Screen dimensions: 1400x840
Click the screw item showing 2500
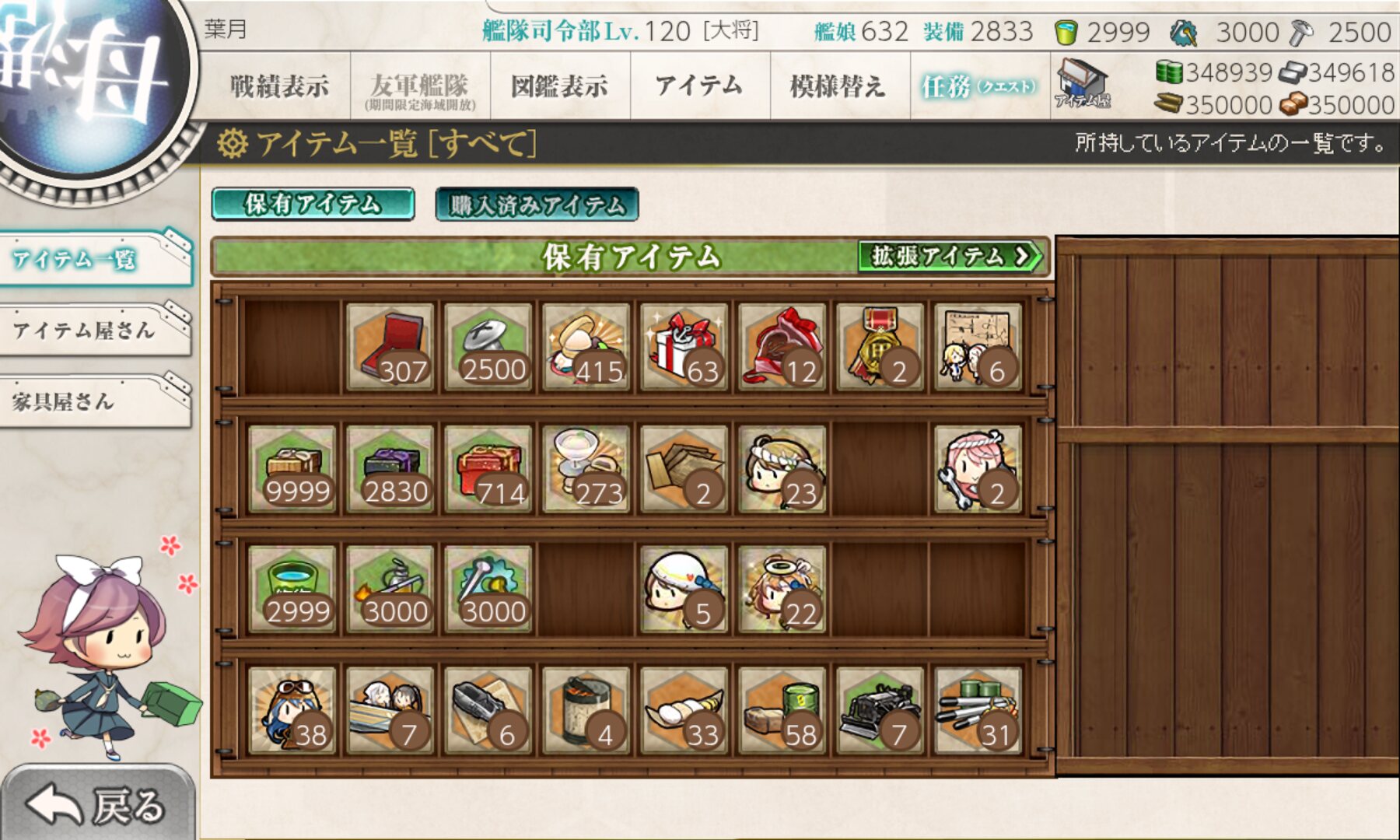point(488,346)
